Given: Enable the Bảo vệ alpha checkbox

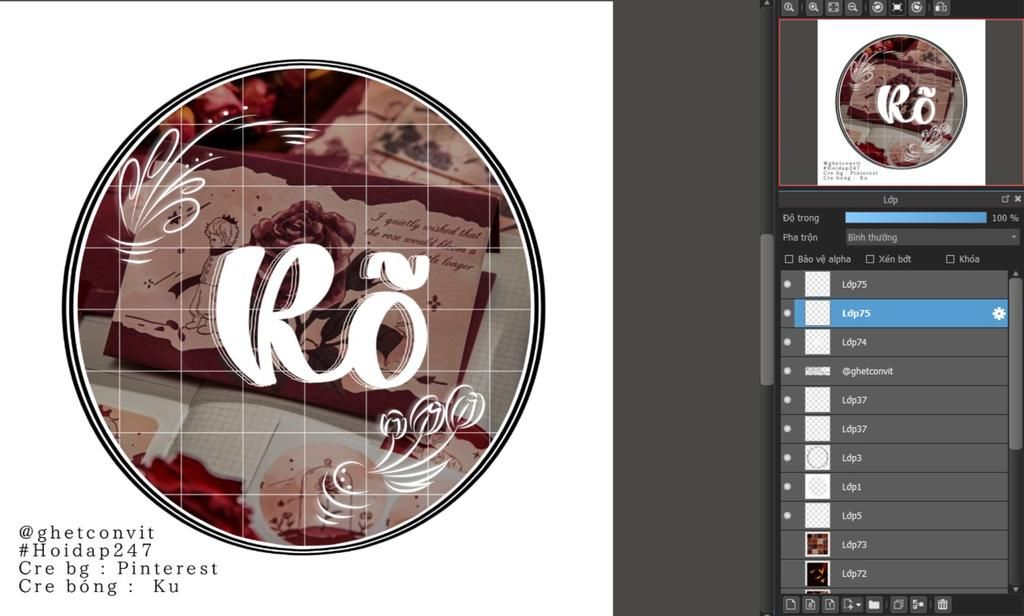Looking at the screenshot, I should tap(789, 259).
